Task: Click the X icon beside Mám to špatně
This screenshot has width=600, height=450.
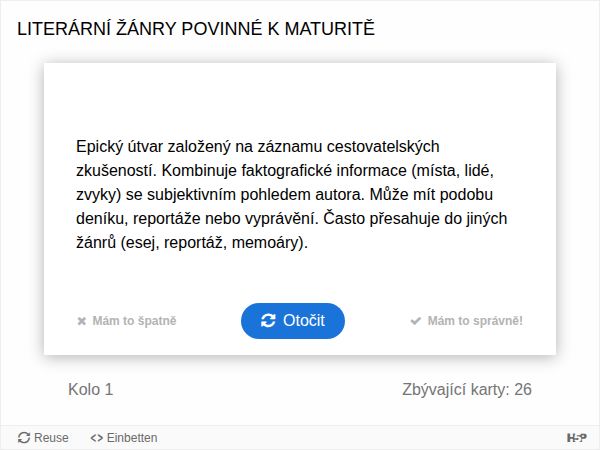Action: [x=82, y=322]
